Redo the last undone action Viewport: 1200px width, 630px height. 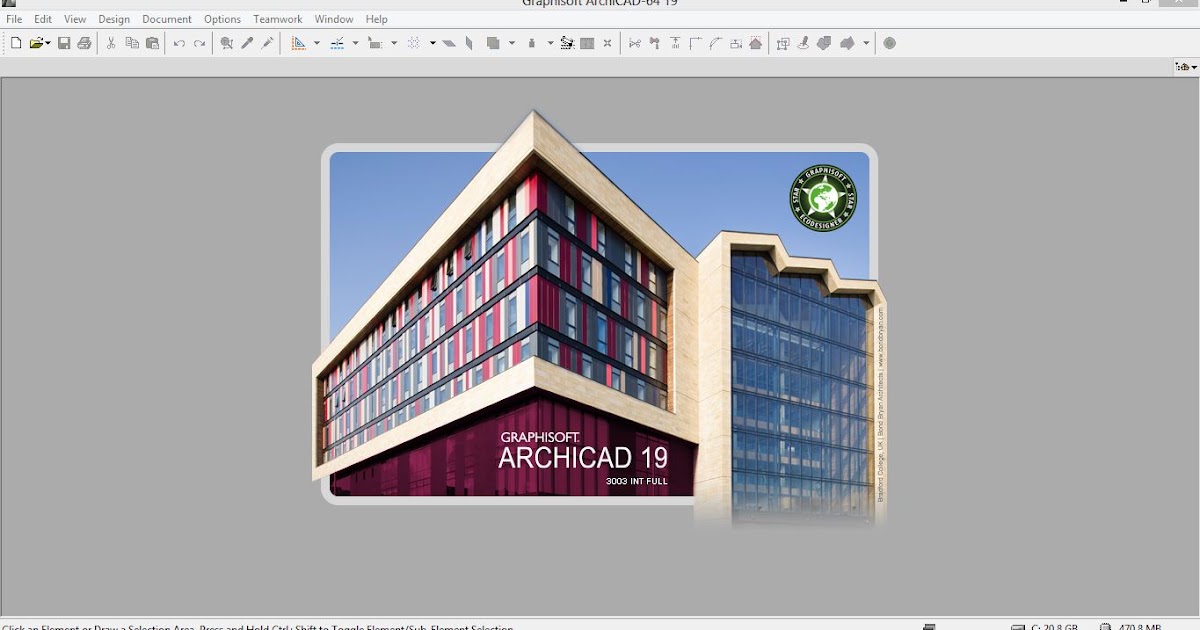200,43
